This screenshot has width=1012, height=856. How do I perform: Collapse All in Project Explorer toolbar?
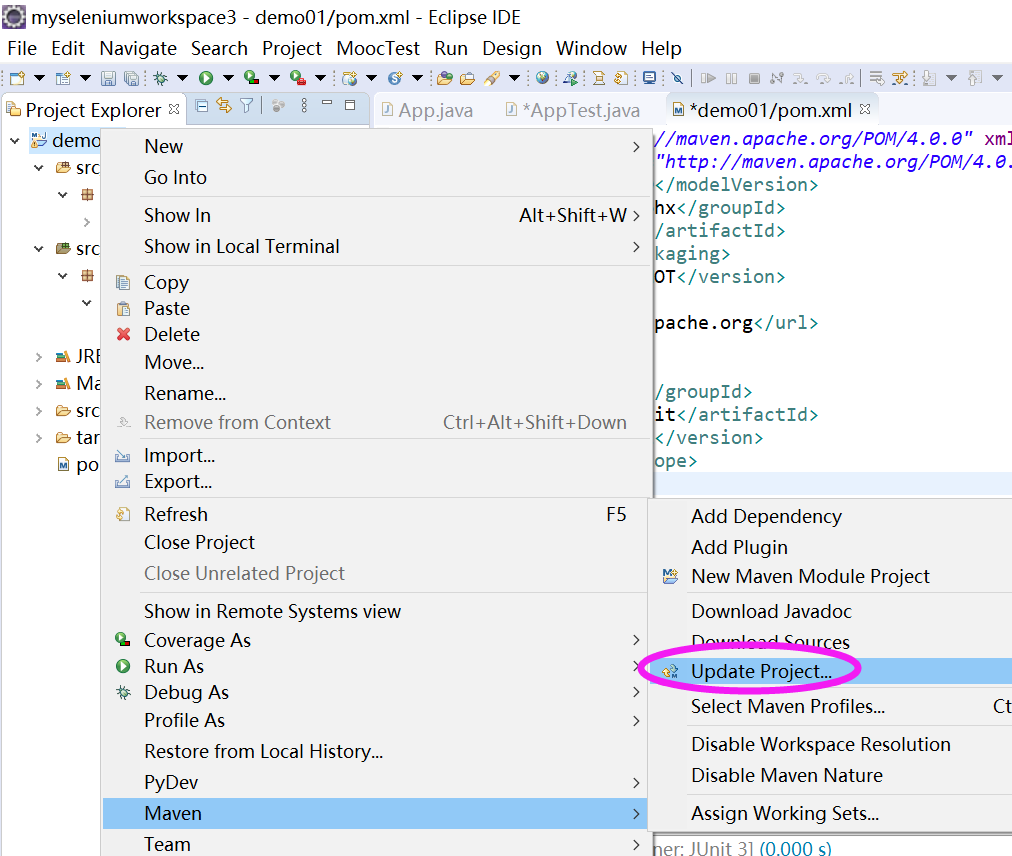(201, 105)
